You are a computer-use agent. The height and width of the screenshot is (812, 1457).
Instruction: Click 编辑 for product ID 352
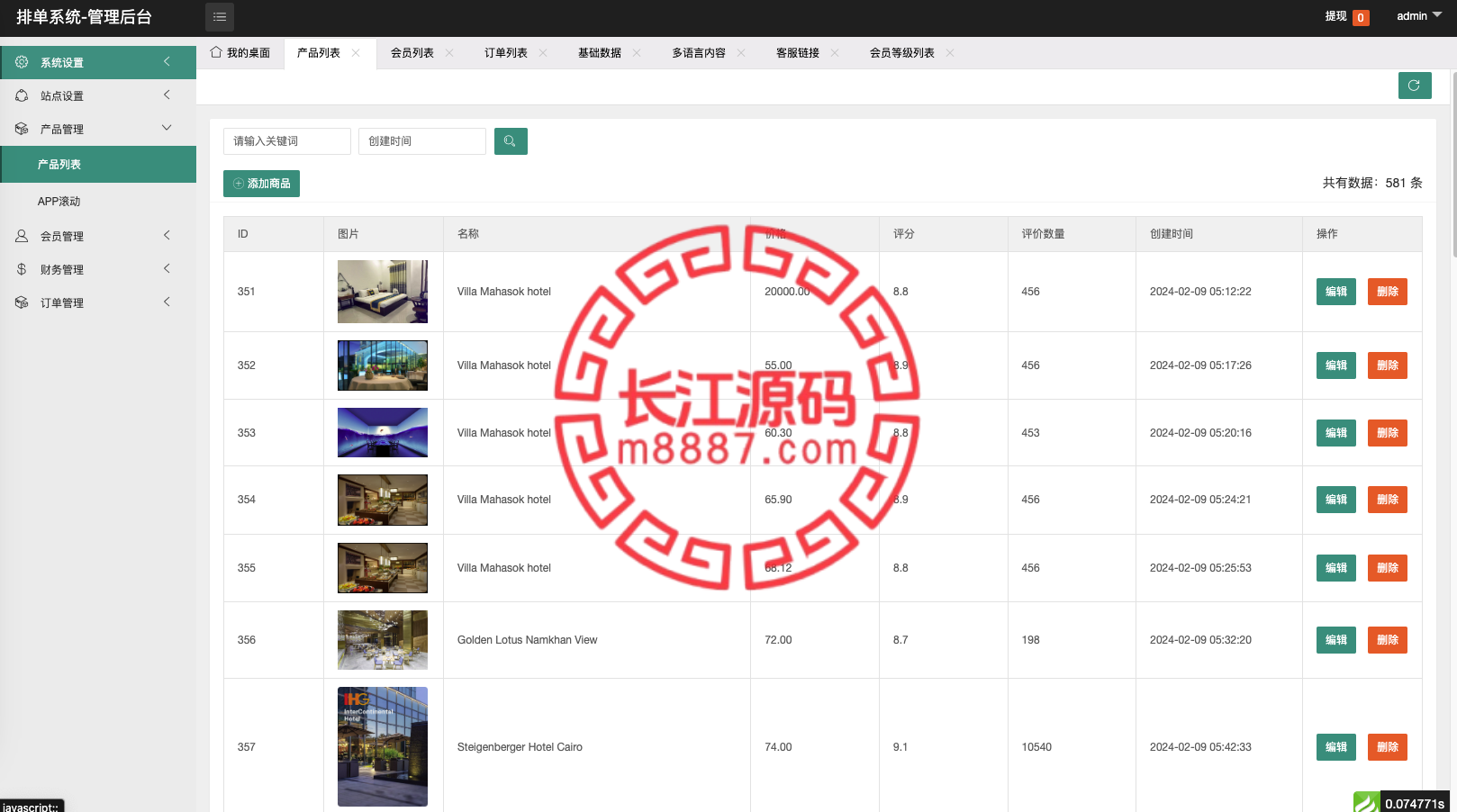coord(1336,365)
